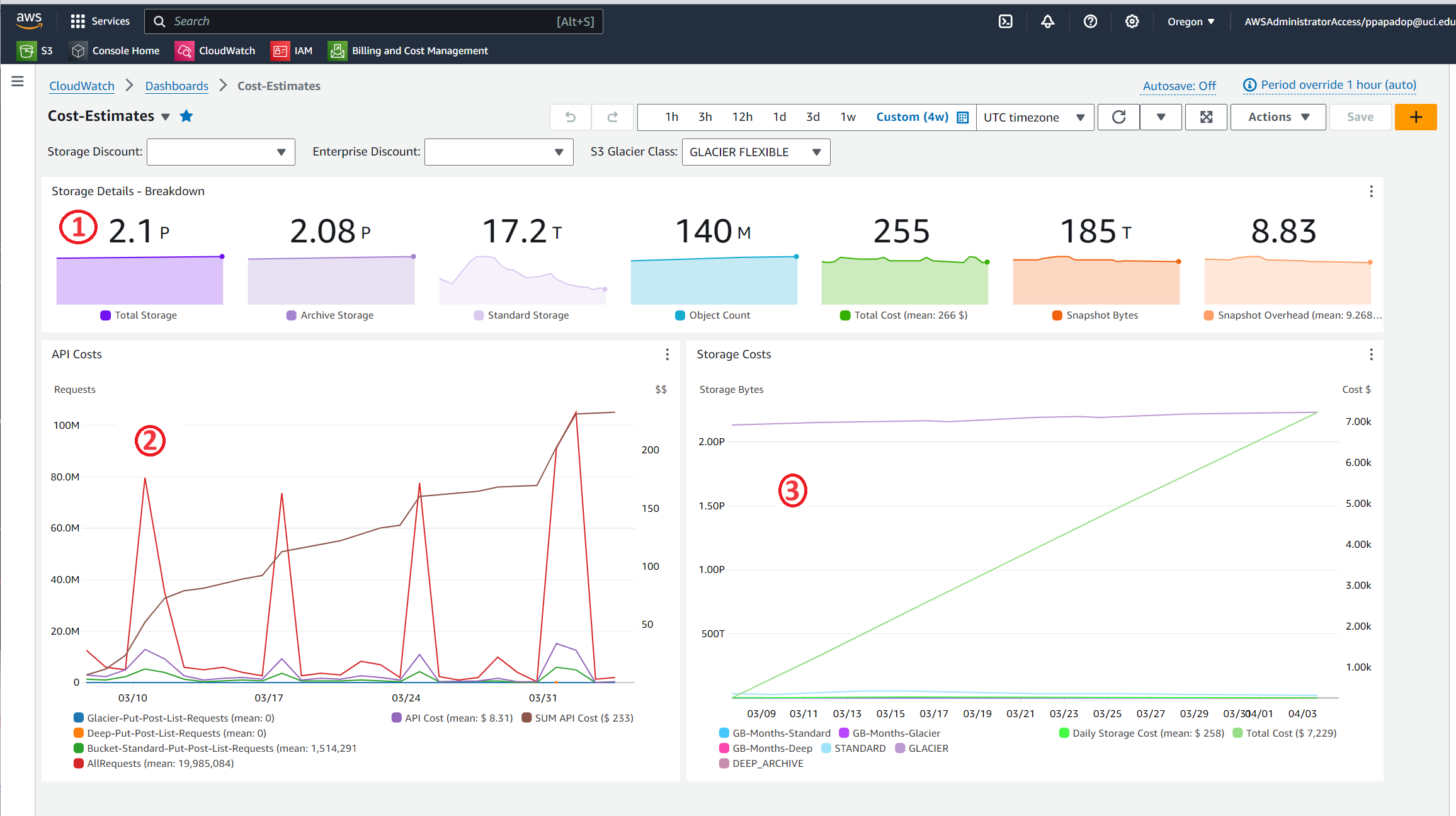
Task: Select the 1d time range
Action: point(779,117)
